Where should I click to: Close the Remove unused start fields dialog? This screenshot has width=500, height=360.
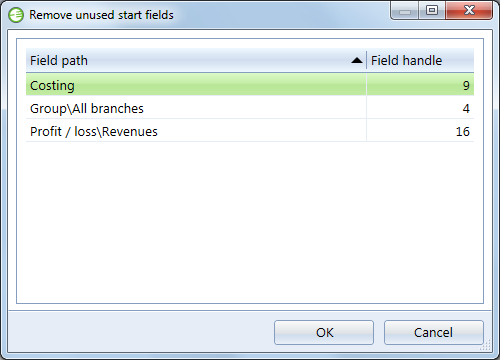469,11
